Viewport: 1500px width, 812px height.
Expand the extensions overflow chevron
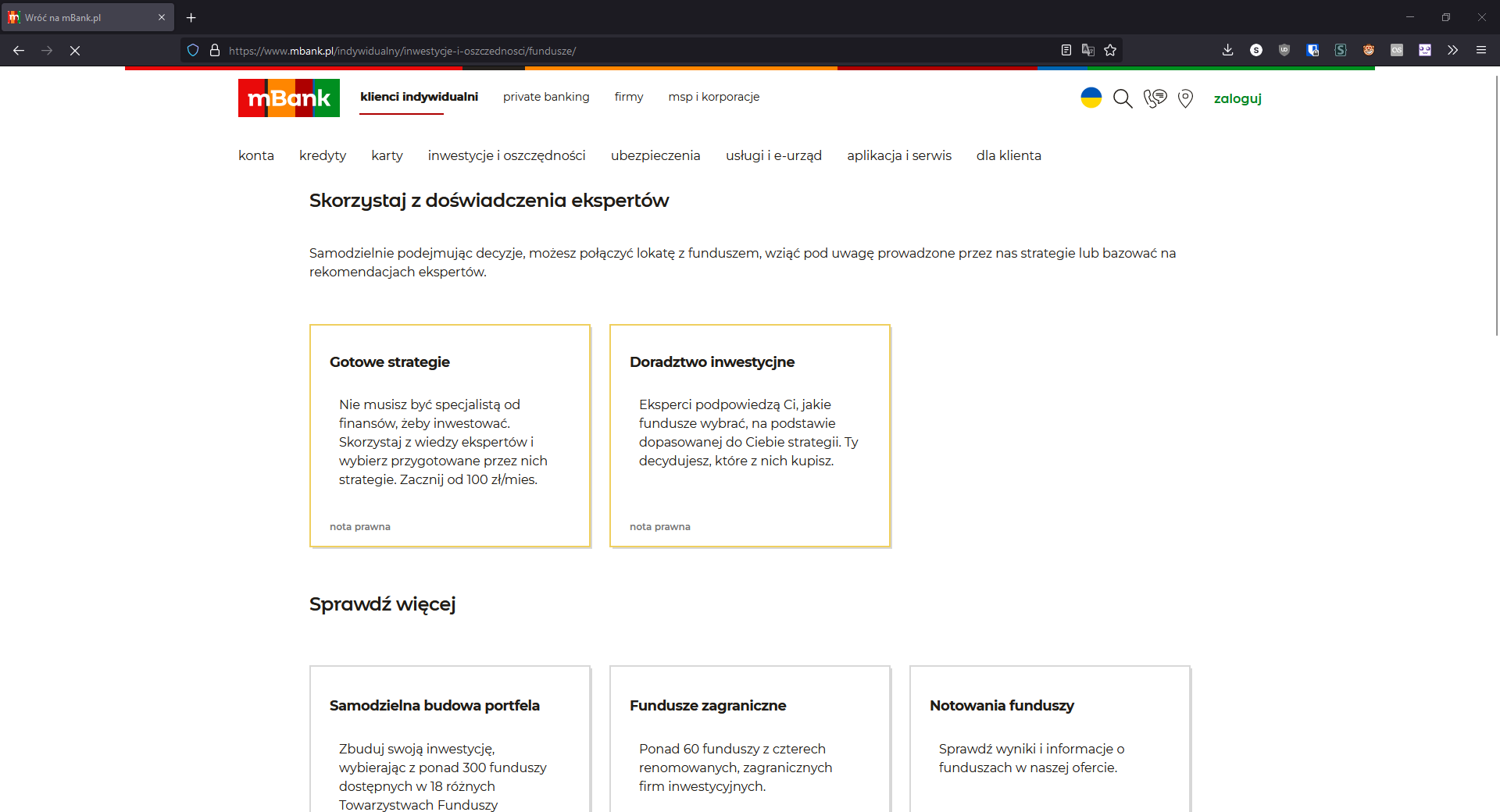pos(1452,50)
